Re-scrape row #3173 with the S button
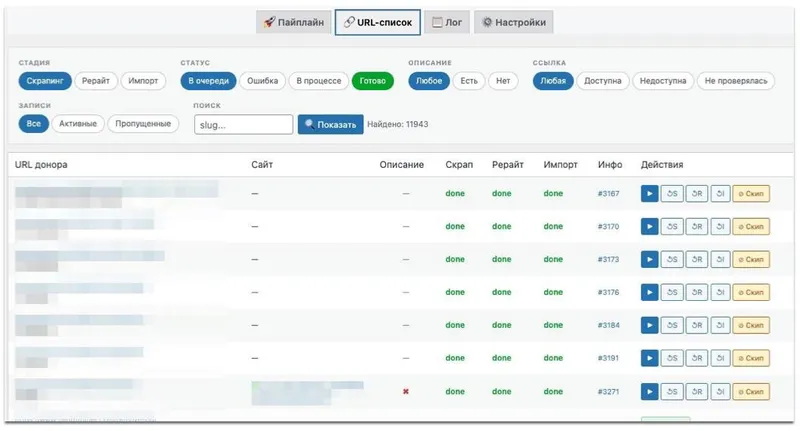800x431 pixels. click(672, 260)
